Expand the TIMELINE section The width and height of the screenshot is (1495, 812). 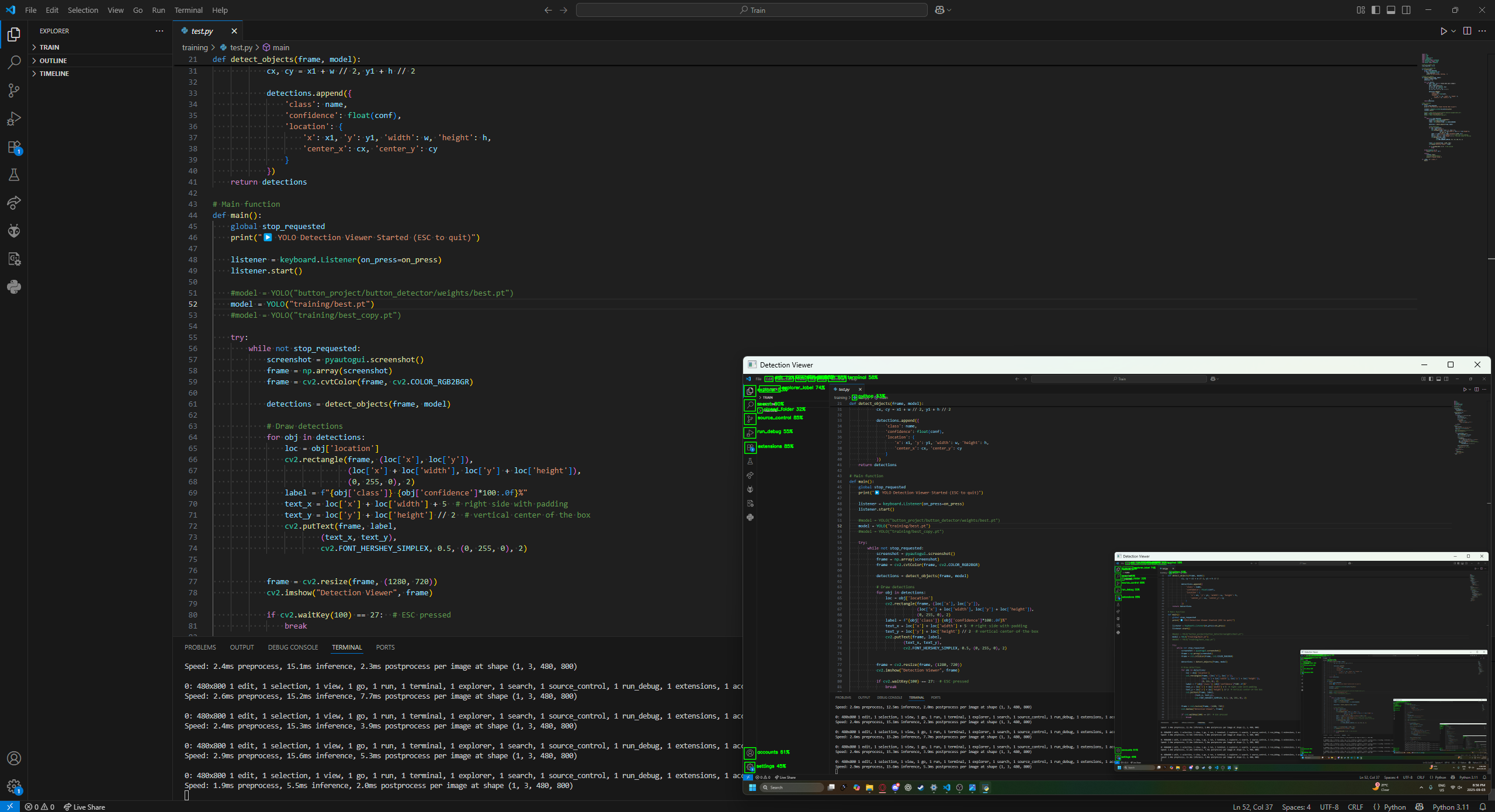coord(100,74)
